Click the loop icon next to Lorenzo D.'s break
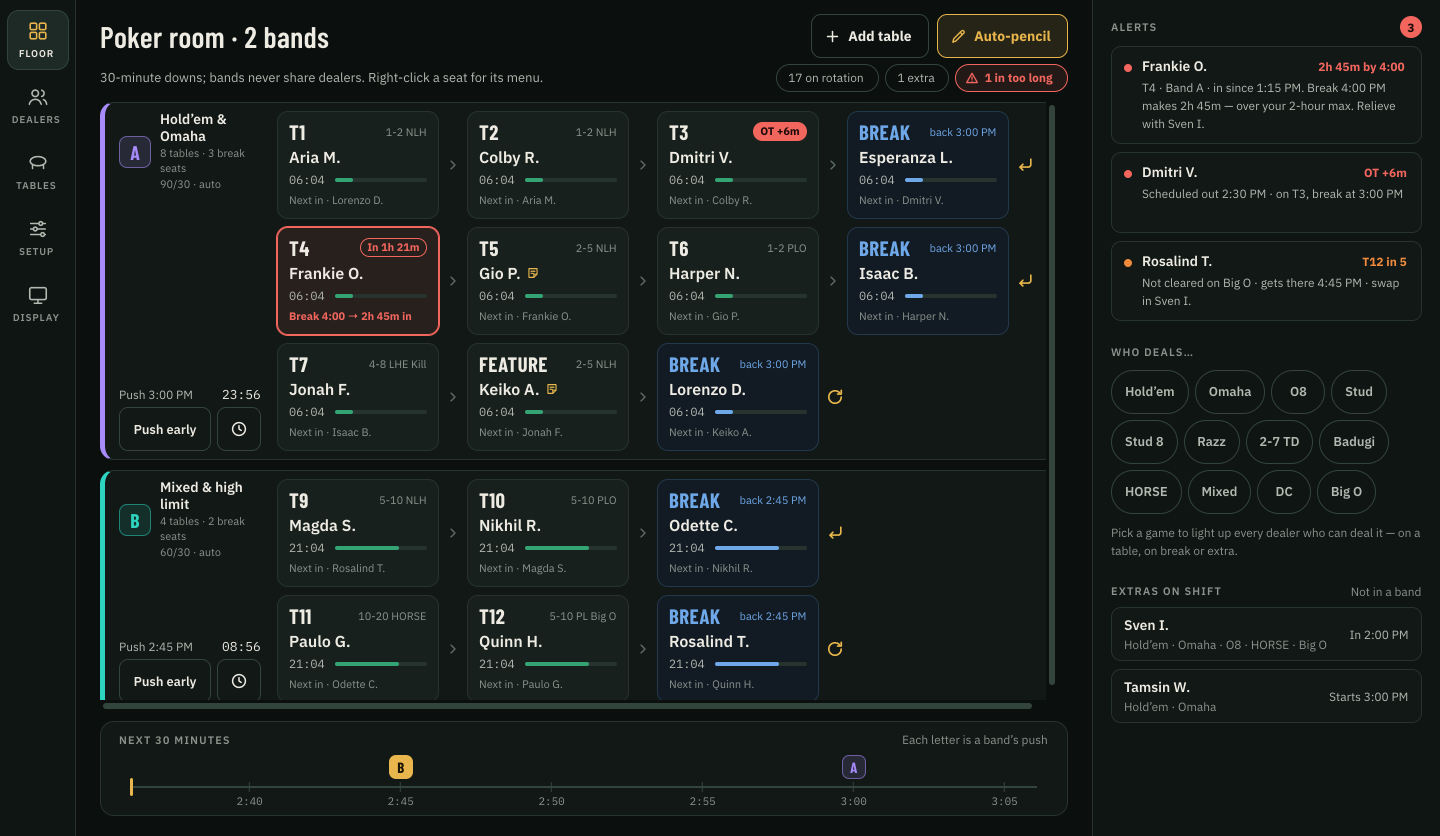Screen dimensions: 1440x836 click(x=835, y=397)
